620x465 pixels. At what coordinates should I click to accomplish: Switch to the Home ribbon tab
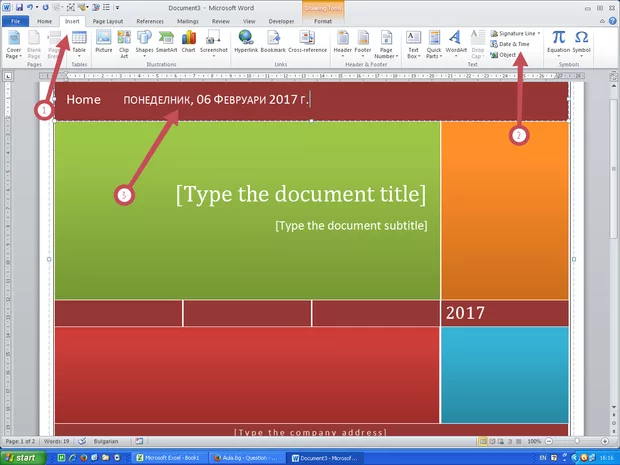[x=44, y=21]
